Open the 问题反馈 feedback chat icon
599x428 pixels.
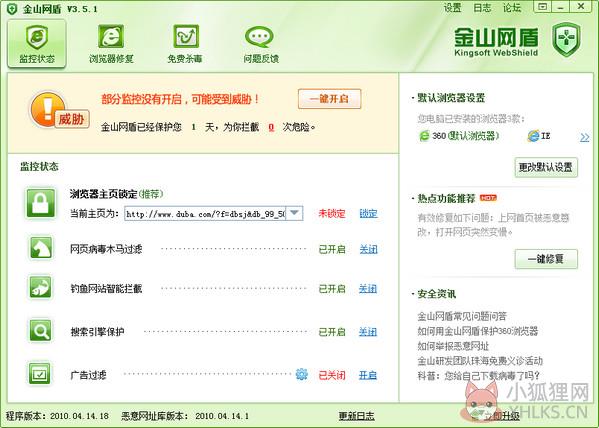[x=259, y=37]
